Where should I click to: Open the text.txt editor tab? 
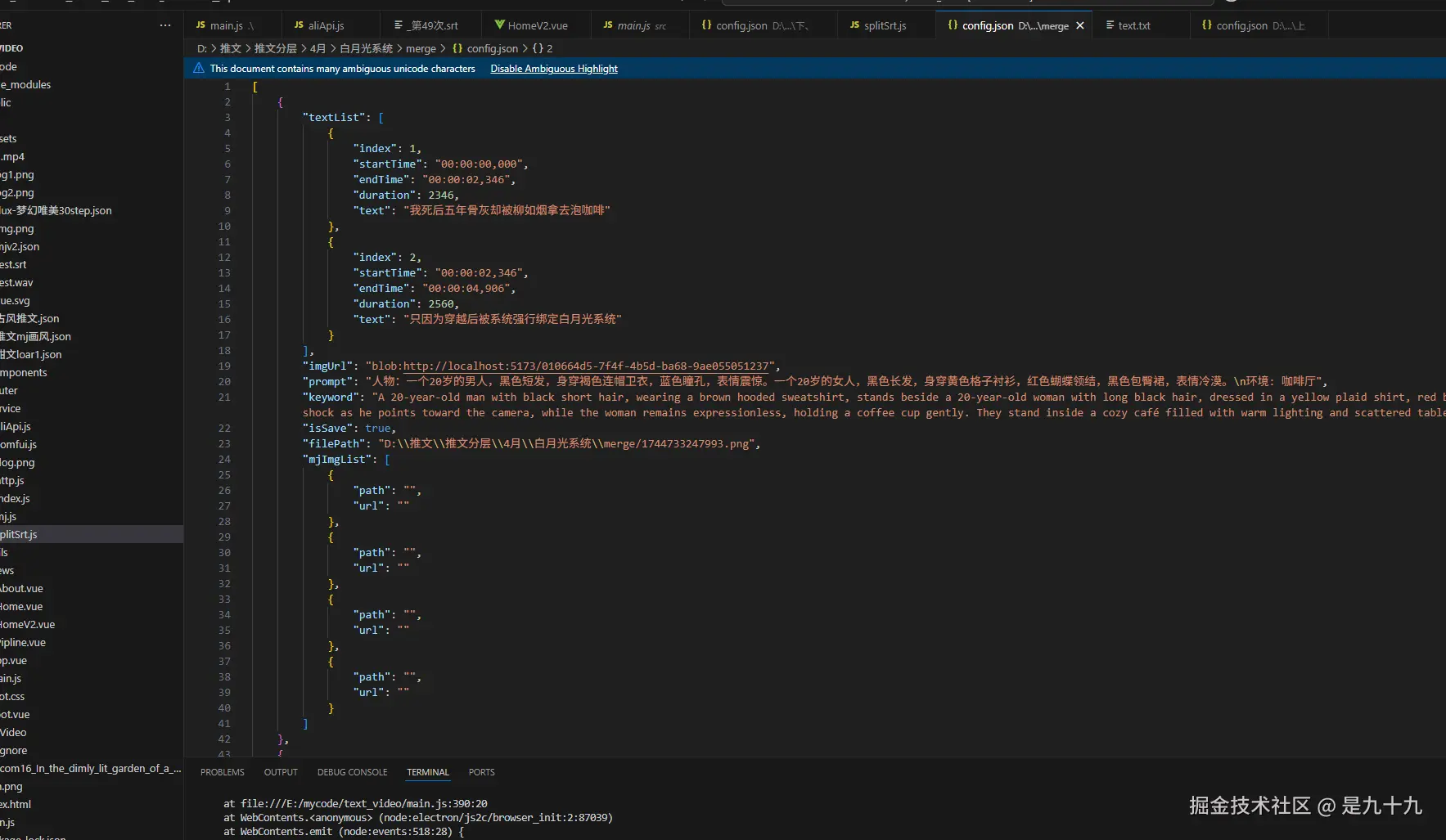point(1133,25)
